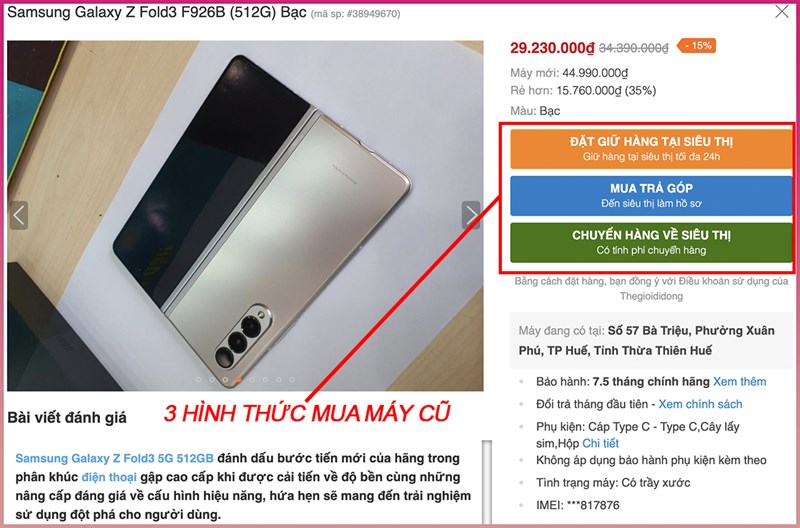Show the next product photo

[x=471, y=215]
